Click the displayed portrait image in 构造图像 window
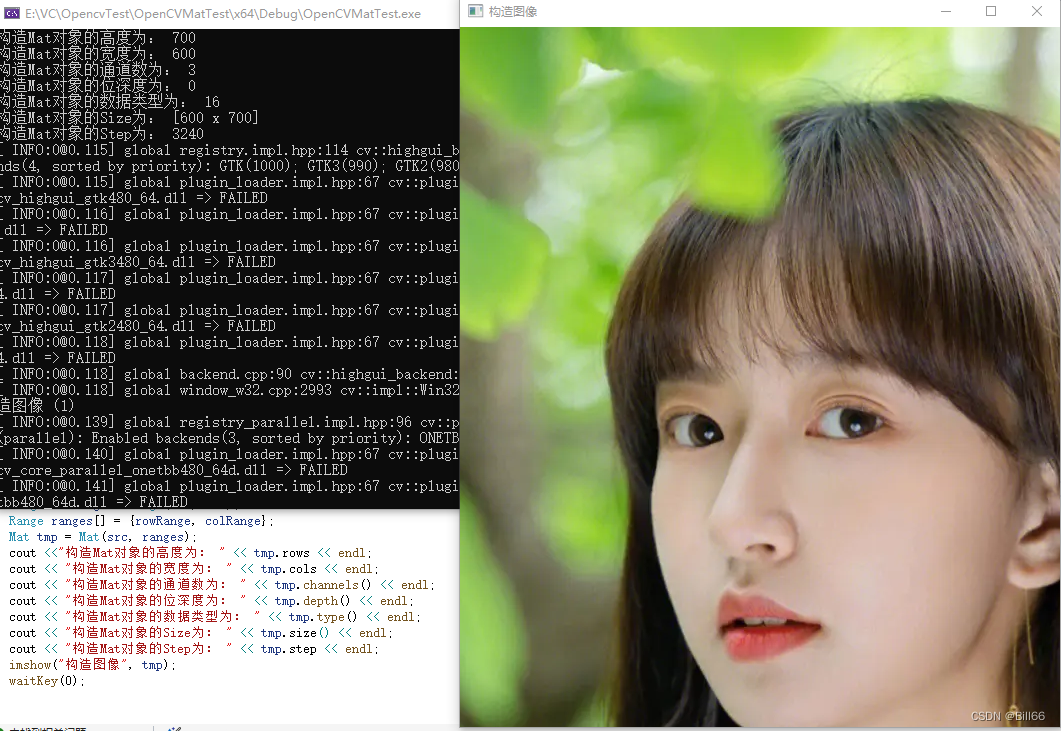Screen dimensions: 1061x731 pyautogui.click(x=760, y=377)
